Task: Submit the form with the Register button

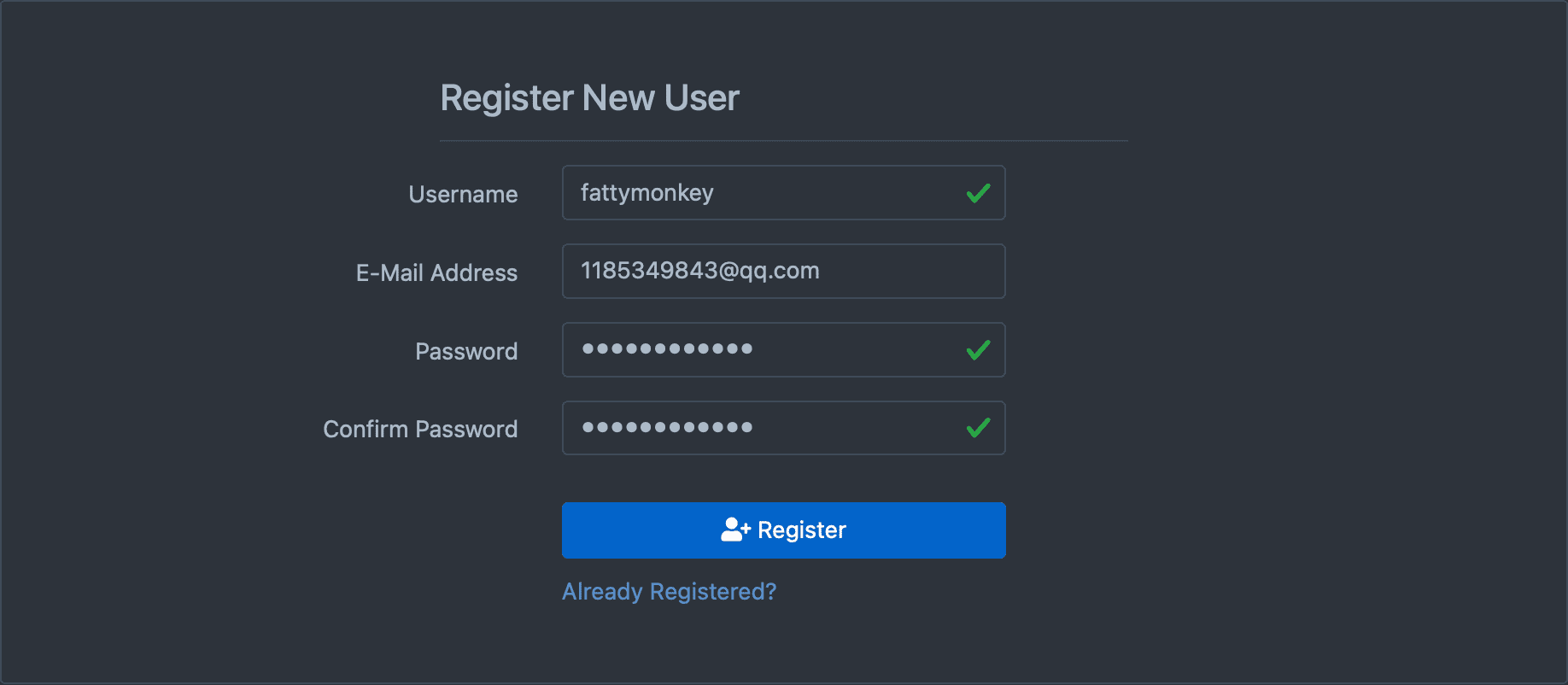Action: pyautogui.click(x=783, y=530)
